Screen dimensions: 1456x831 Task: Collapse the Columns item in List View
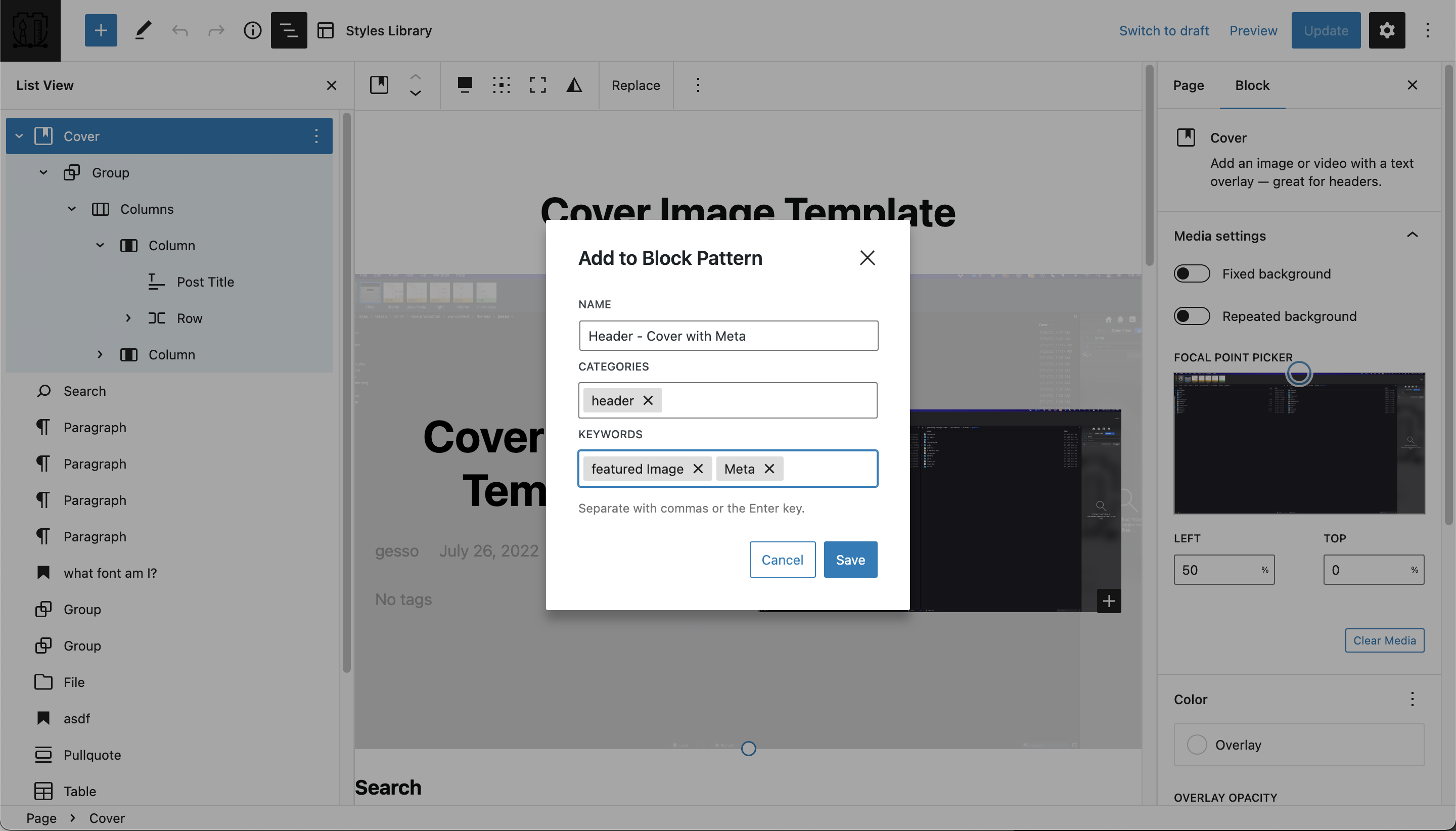point(71,209)
